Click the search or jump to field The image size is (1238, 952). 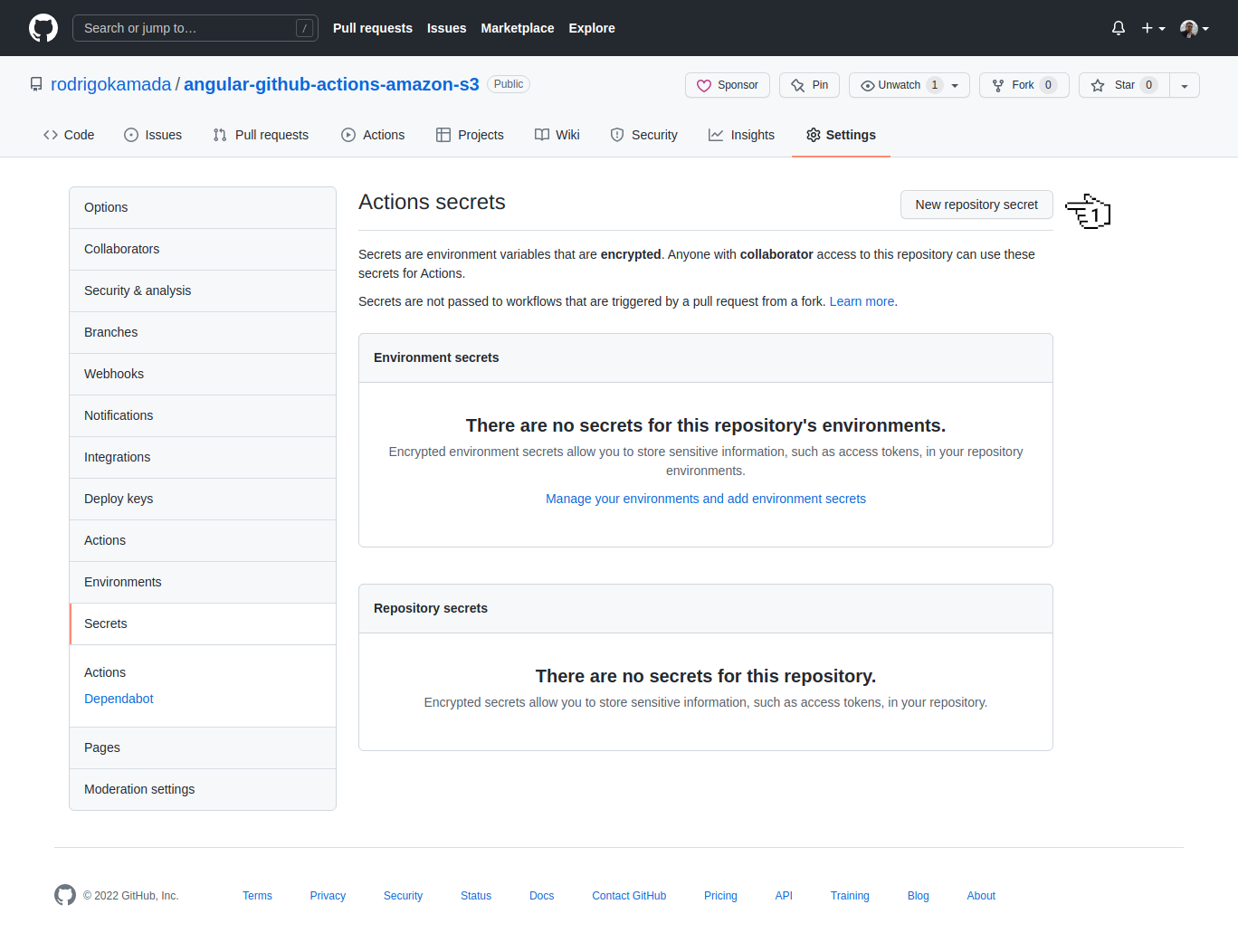click(x=195, y=28)
